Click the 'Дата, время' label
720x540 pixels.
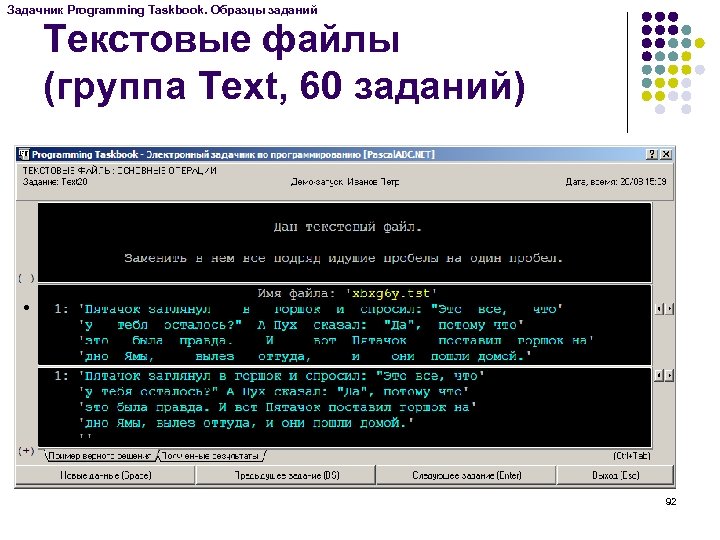click(616, 182)
